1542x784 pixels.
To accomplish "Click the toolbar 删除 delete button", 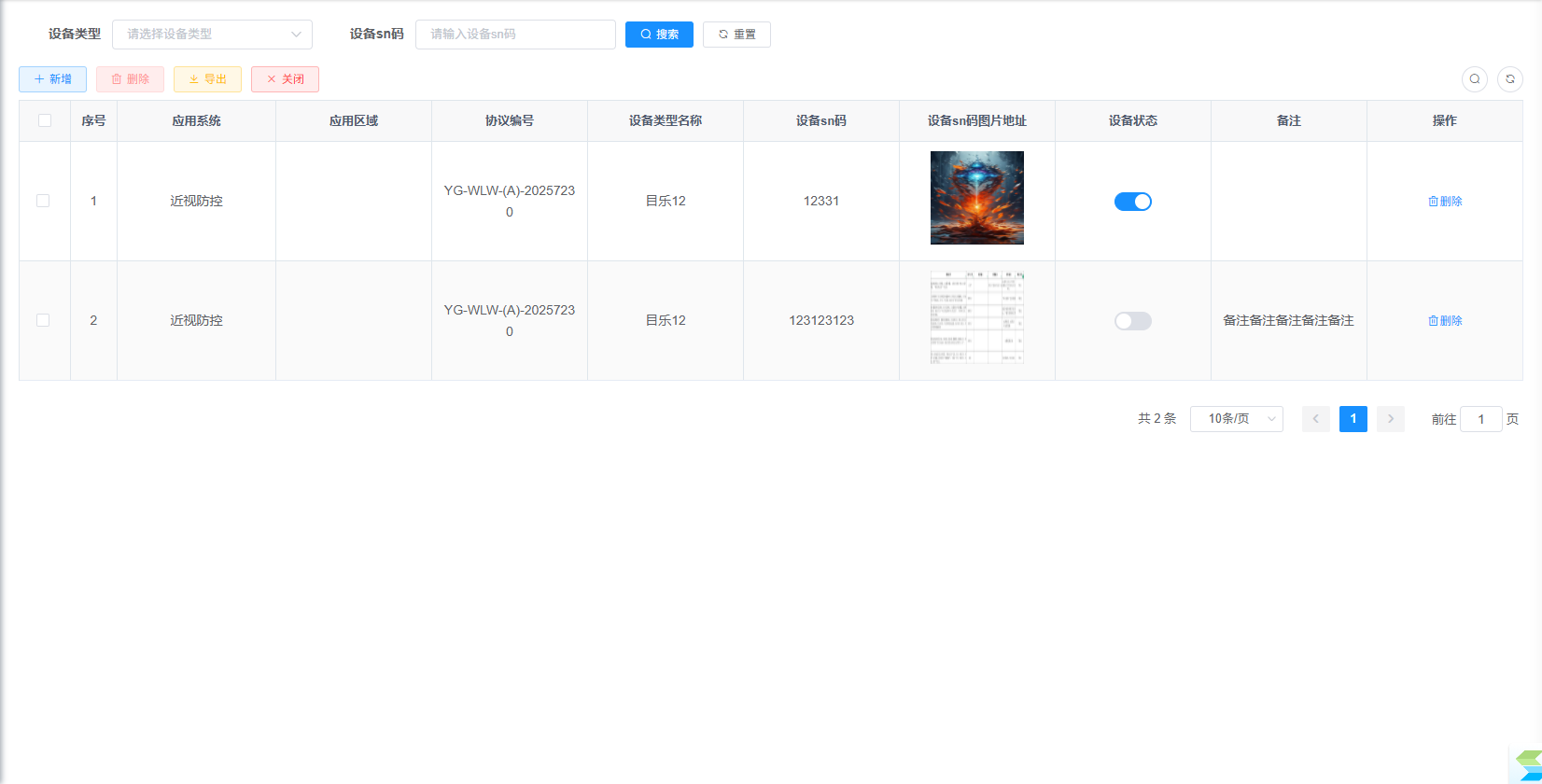I will coord(130,79).
